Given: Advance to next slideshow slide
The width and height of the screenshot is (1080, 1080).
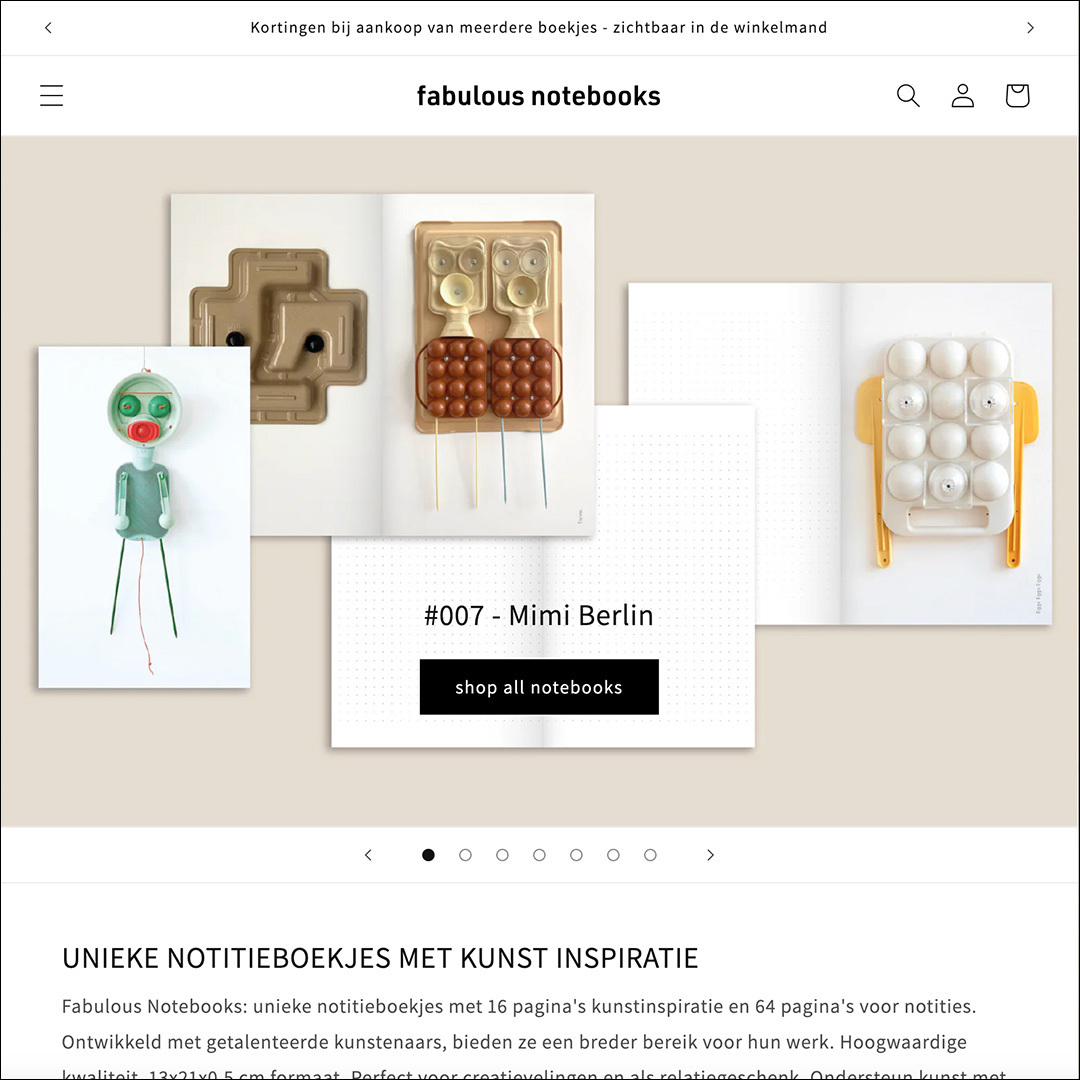Looking at the screenshot, I should [710, 855].
